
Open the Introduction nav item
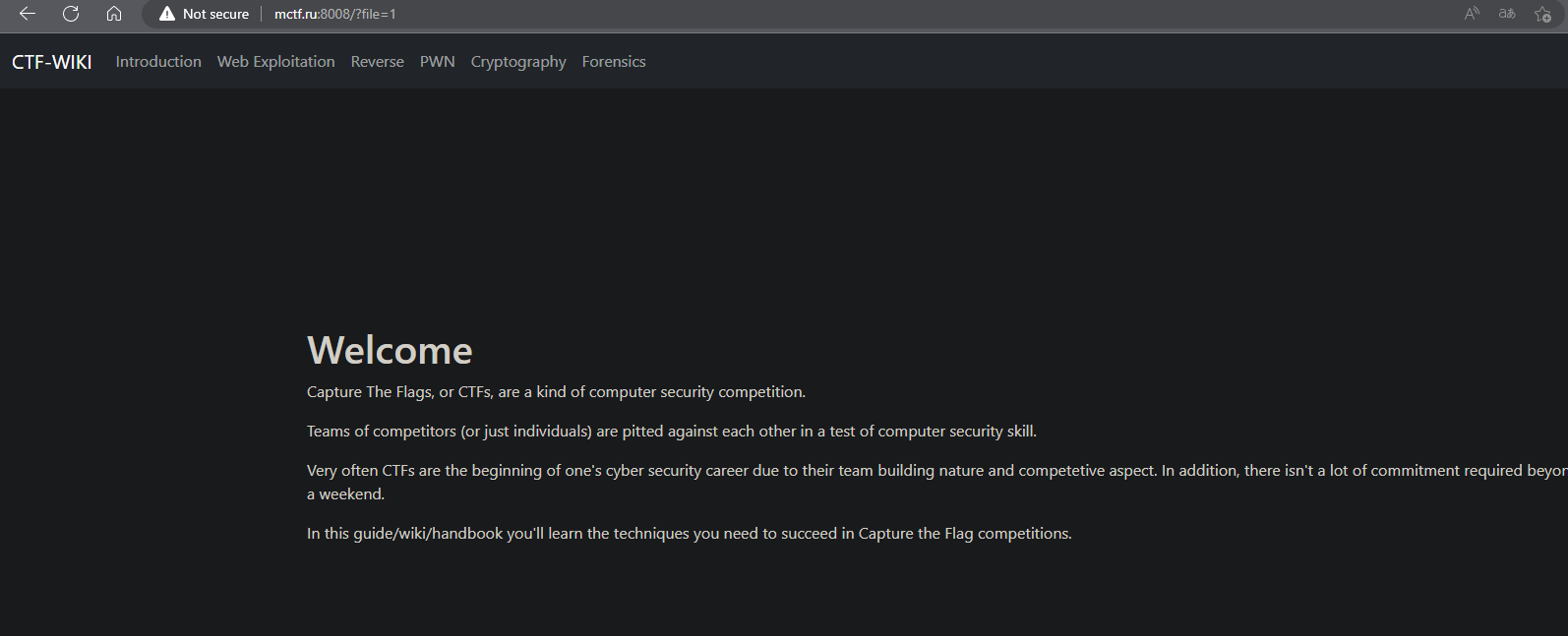point(158,62)
